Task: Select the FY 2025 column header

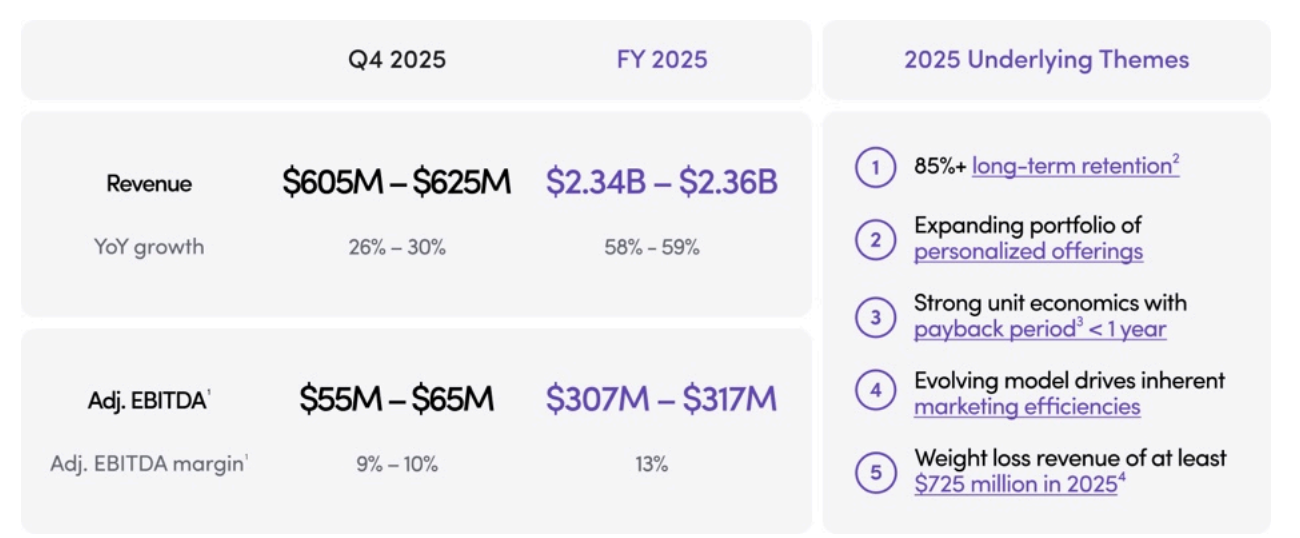Action: [x=662, y=60]
